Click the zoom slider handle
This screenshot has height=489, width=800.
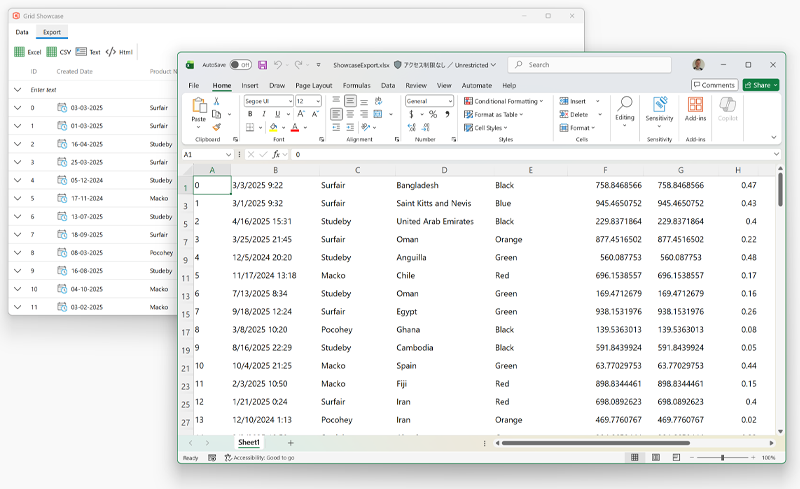click(722, 457)
